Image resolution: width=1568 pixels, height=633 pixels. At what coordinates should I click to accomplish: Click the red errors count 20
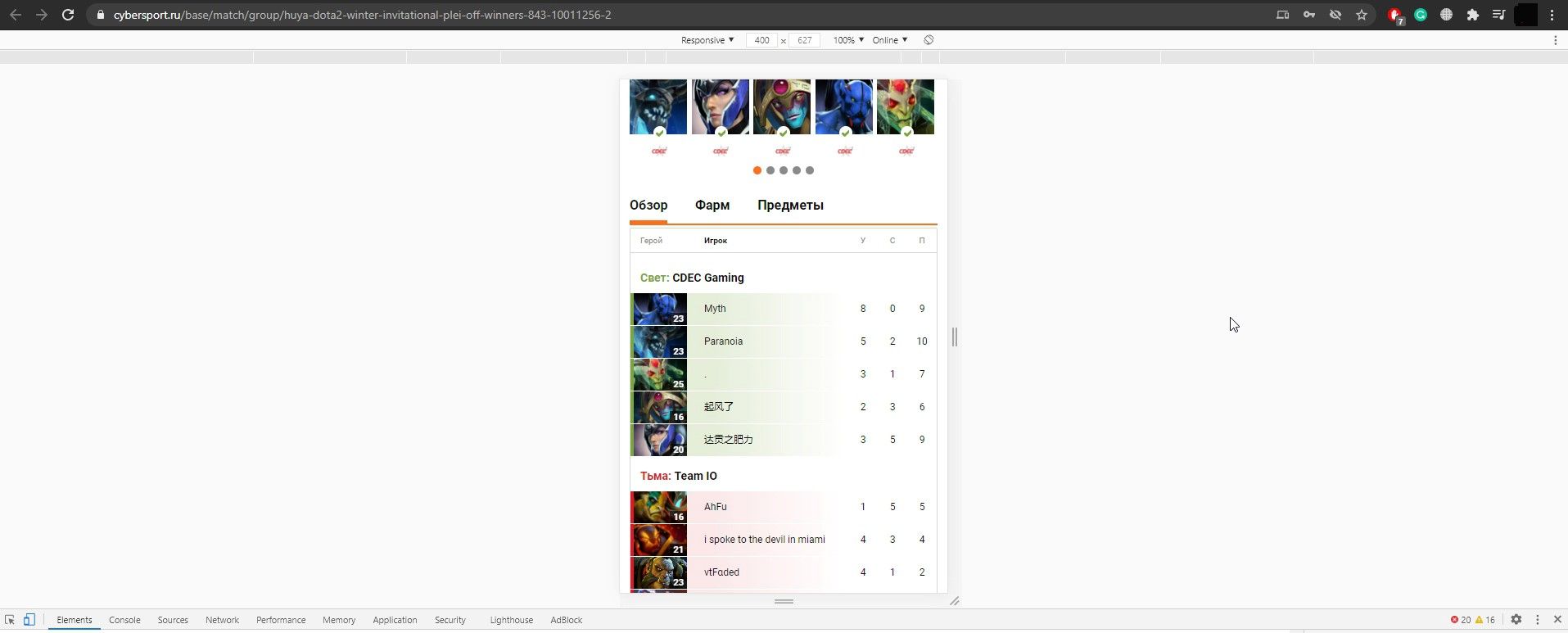[x=1461, y=620]
